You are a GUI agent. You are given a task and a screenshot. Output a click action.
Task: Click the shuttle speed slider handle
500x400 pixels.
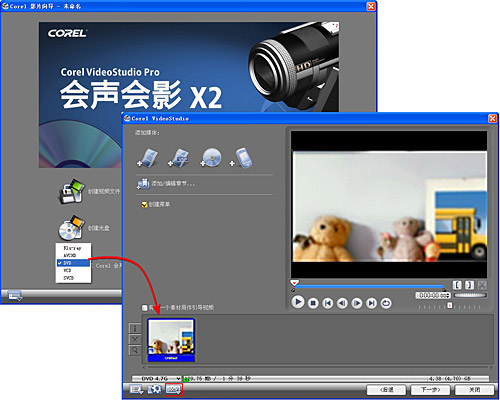[450, 306]
